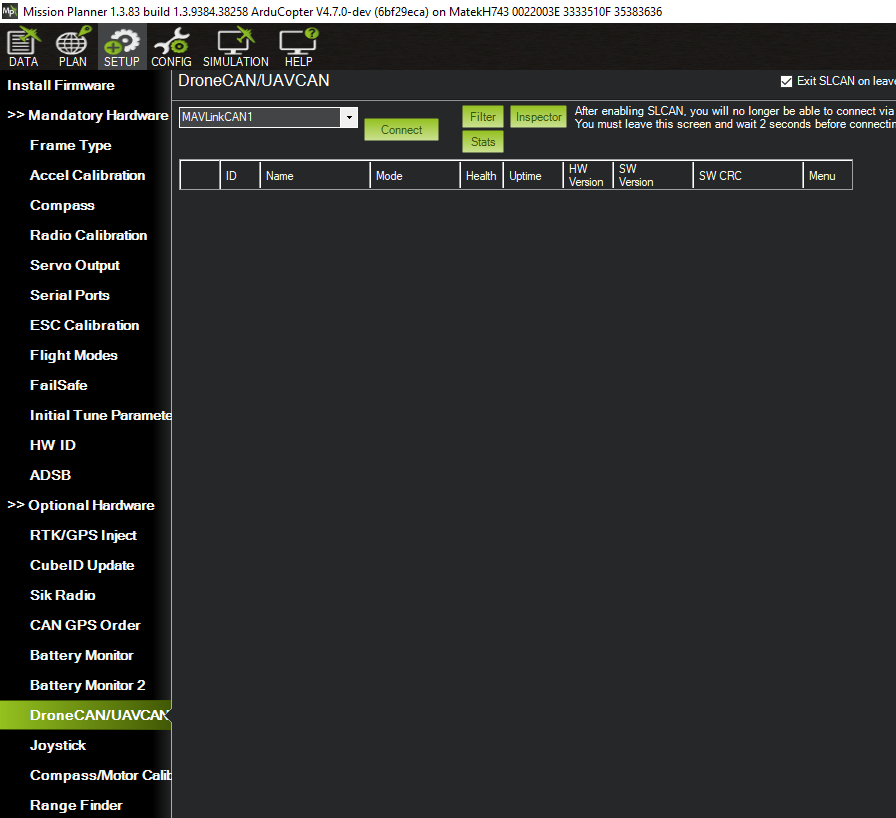Click the SETUP gear icon
Image resolution: width=896 pixels, height=818 pixels.
[122, 47]
